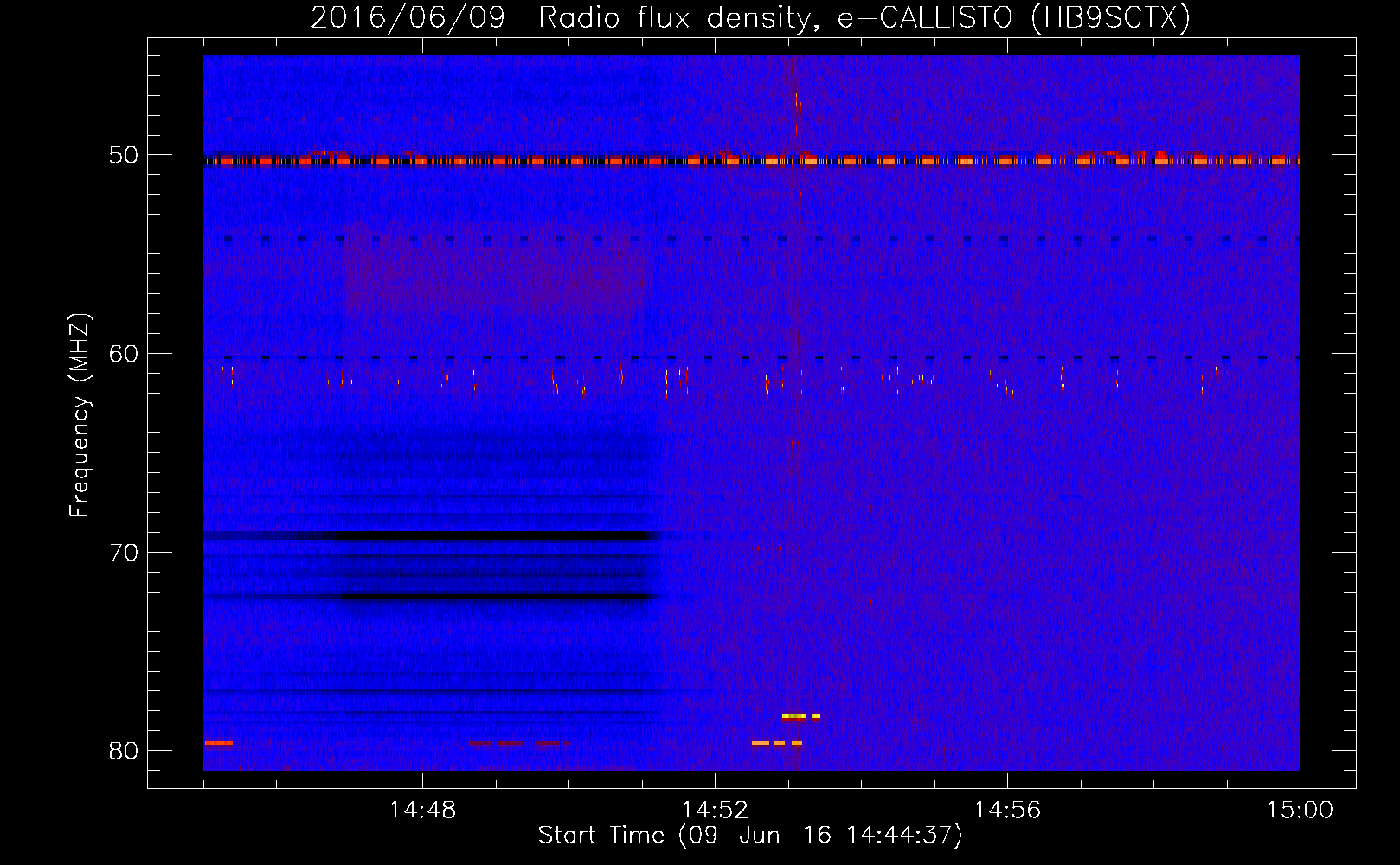Click the 'Frequency (MHZ)' axis label

click(79, 415)
